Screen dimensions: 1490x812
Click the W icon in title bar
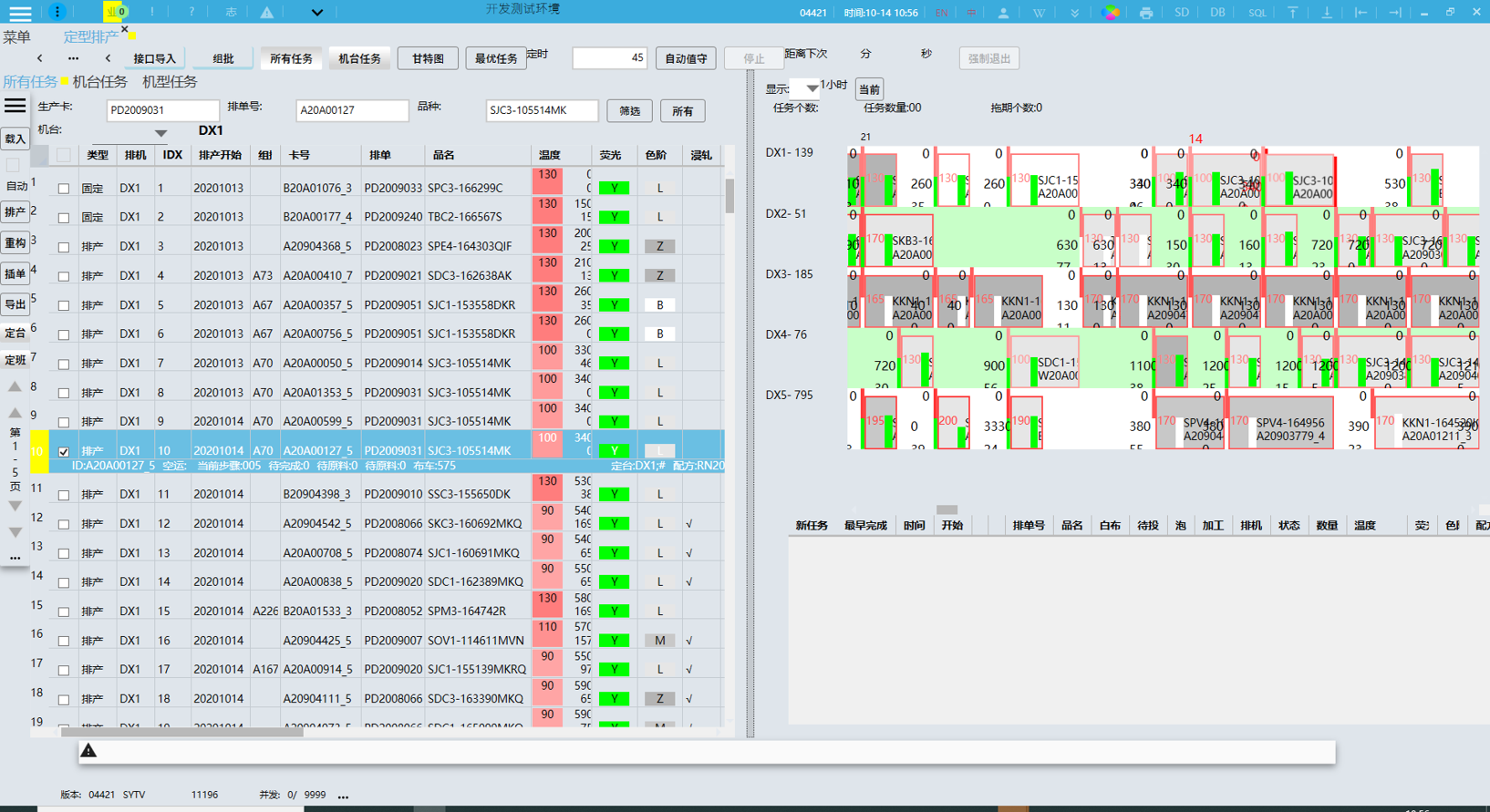click(x=1039, y=13)
